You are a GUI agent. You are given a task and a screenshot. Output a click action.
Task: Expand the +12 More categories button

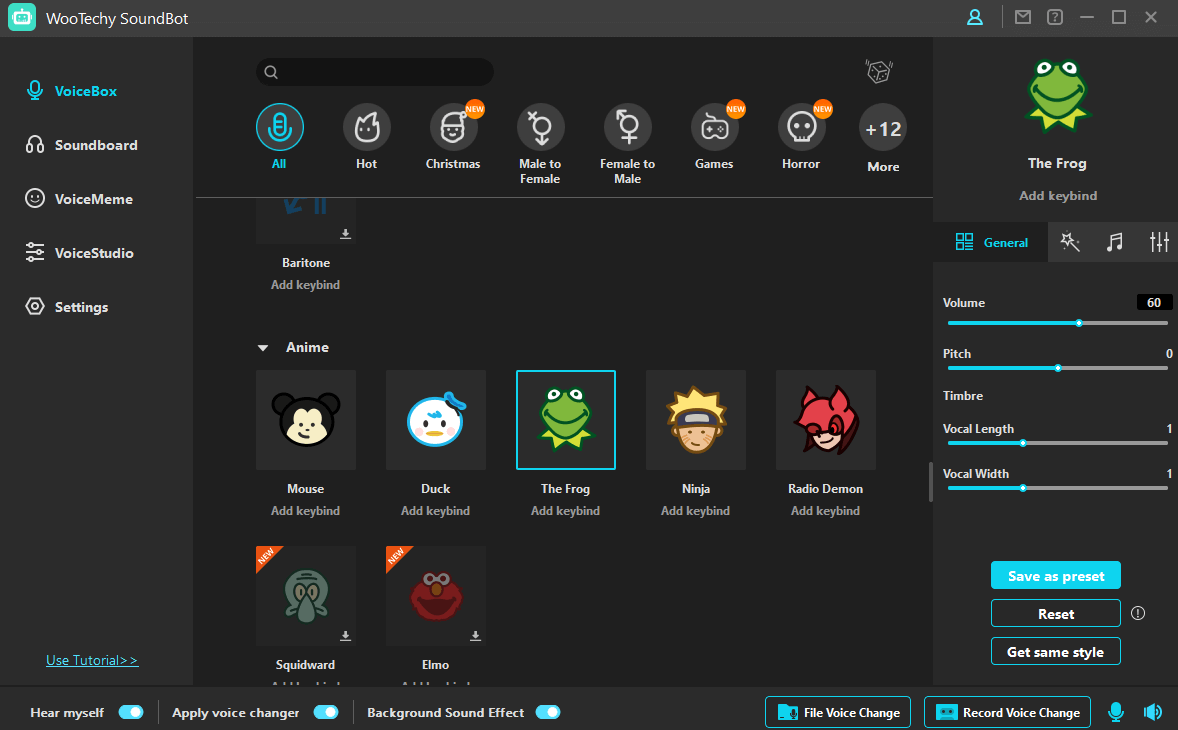pyautogui.click(x=883, y=129)
